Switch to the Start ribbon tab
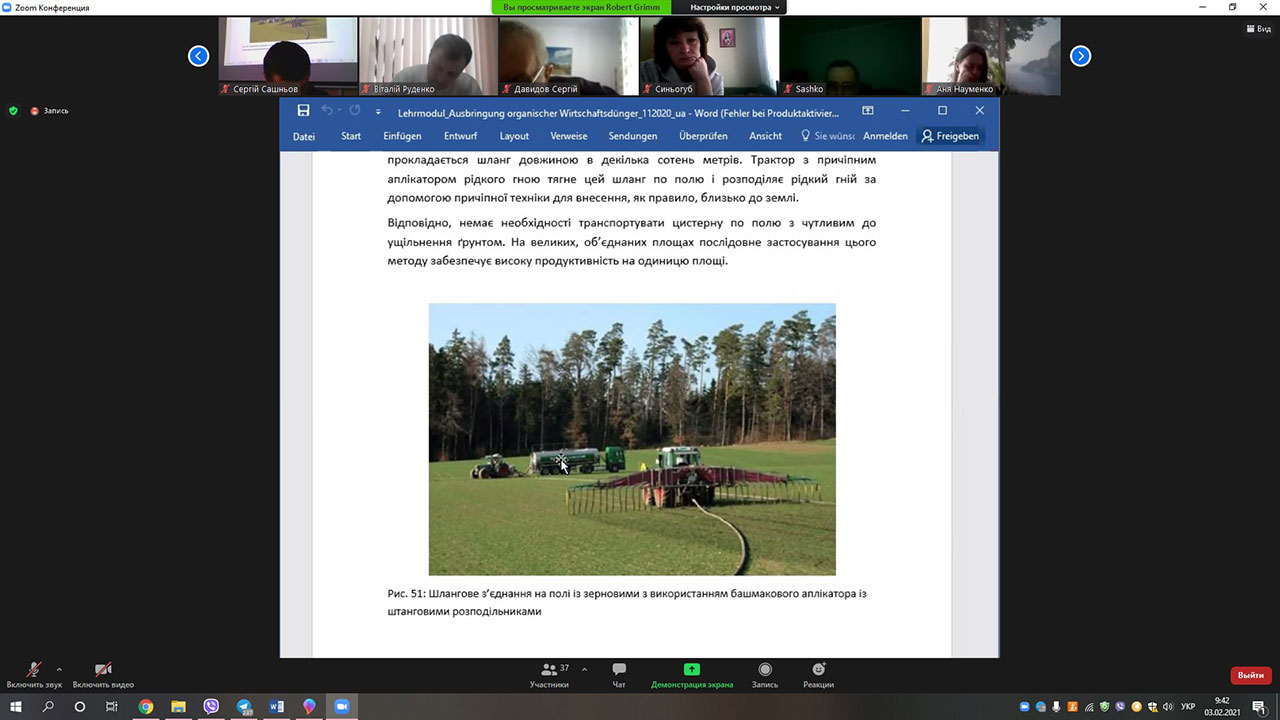1280x720 pixels. click(x=351, y=136)
